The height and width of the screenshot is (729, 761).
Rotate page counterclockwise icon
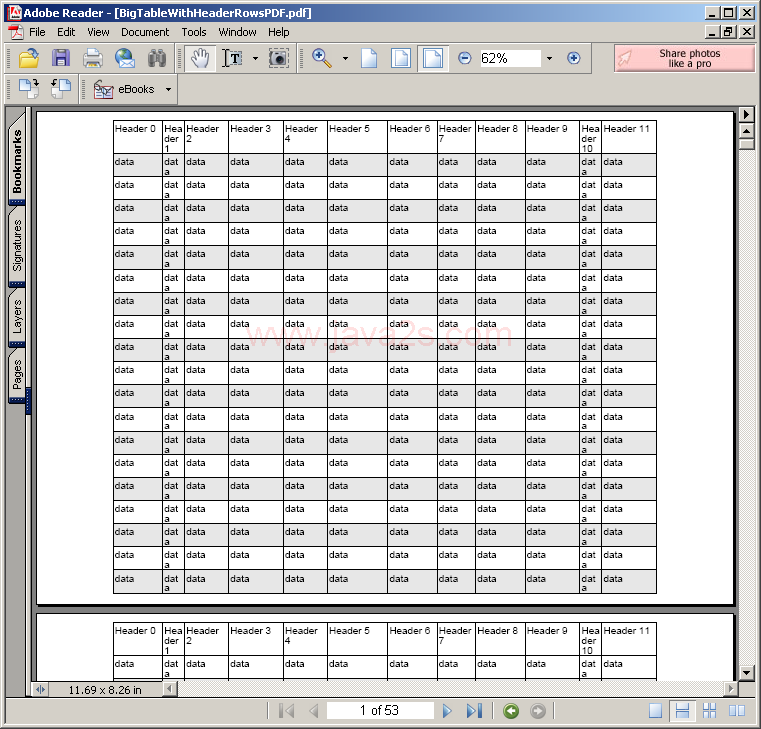click(x=61, y=89)
